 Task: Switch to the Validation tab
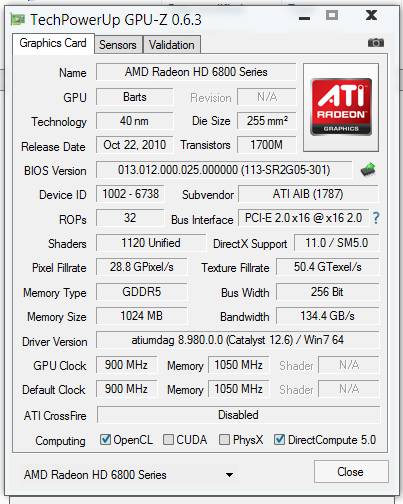172,45
